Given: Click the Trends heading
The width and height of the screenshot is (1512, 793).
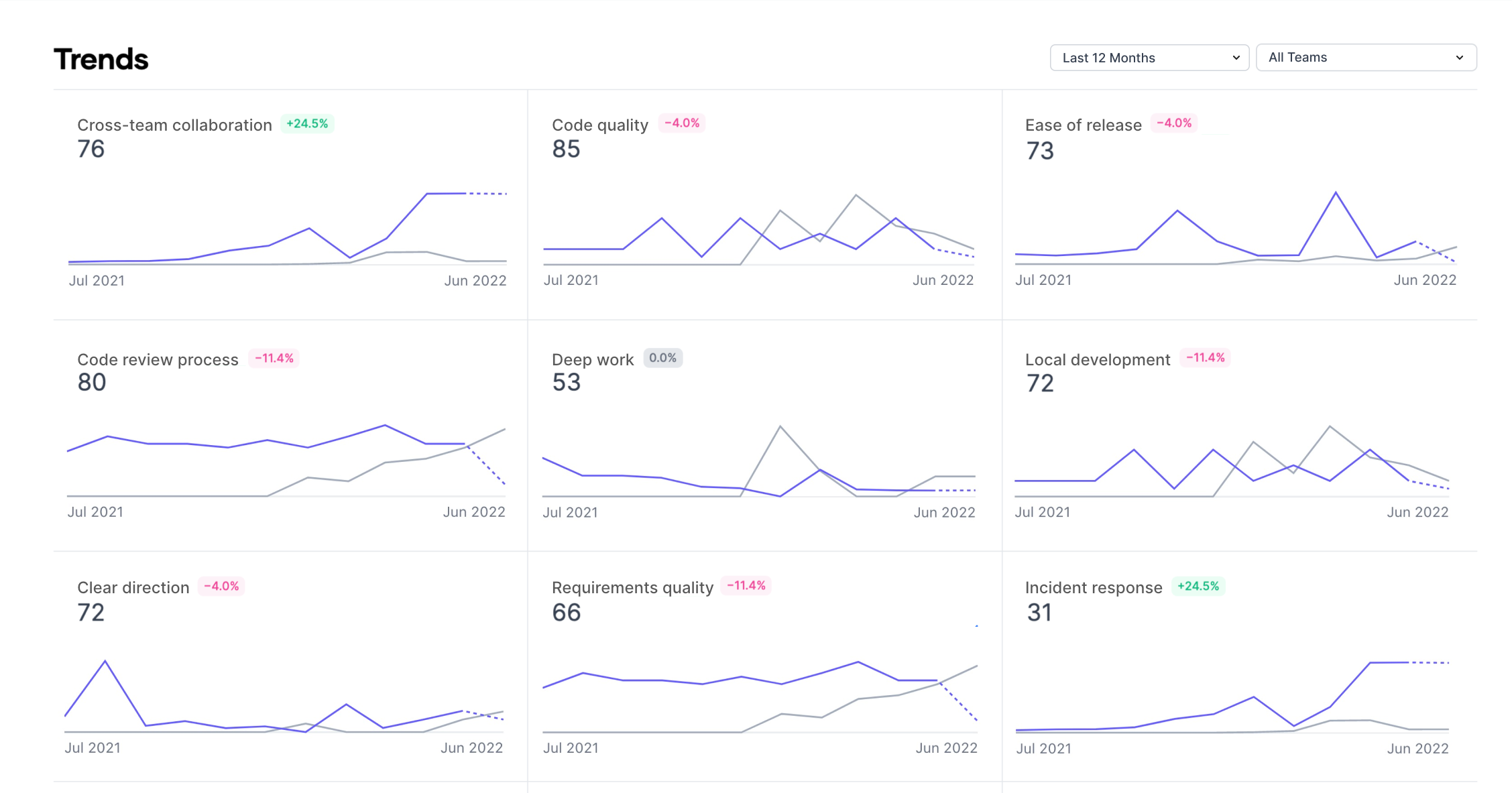Looking at the screenshot, I should [x=101, y=58].
